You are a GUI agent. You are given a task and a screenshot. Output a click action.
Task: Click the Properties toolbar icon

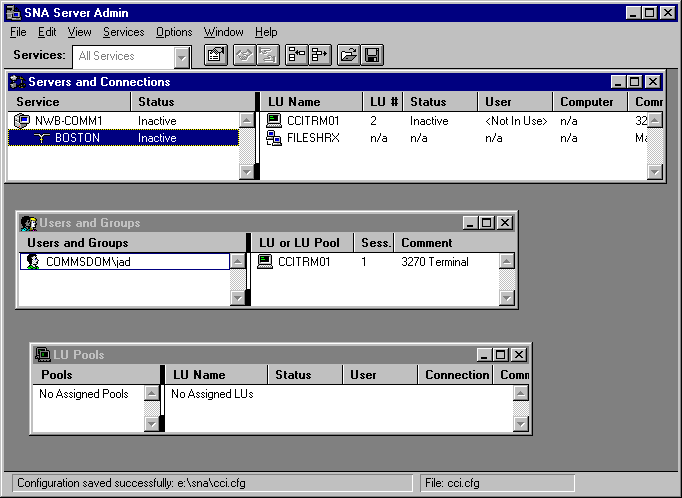(x=215, y=56)
